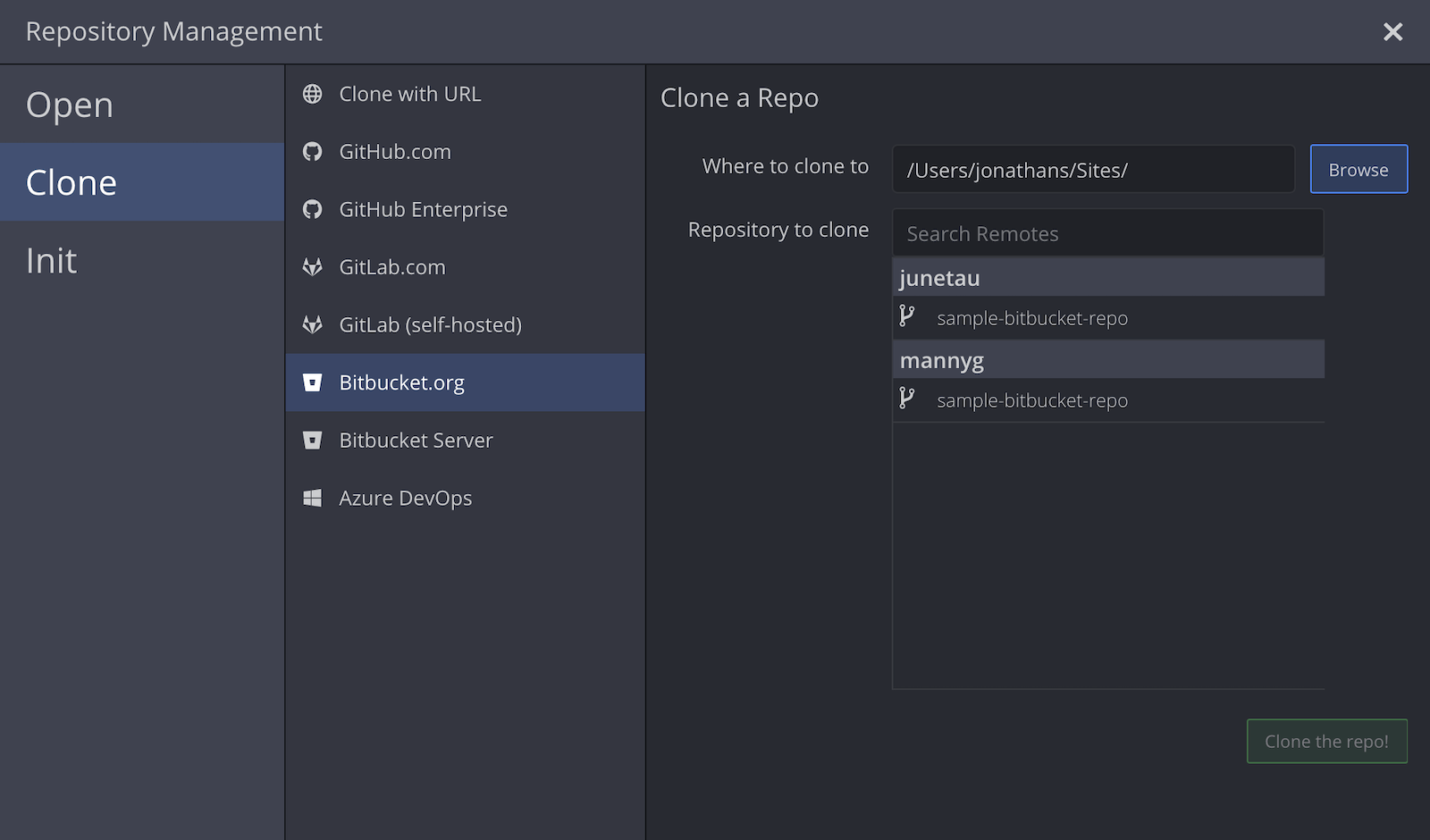Viewport: 1430px width, 840px height.
Task: Click branch icon of mannyg's sample-bitbucket-repo
Action: [x=907, y=399]
